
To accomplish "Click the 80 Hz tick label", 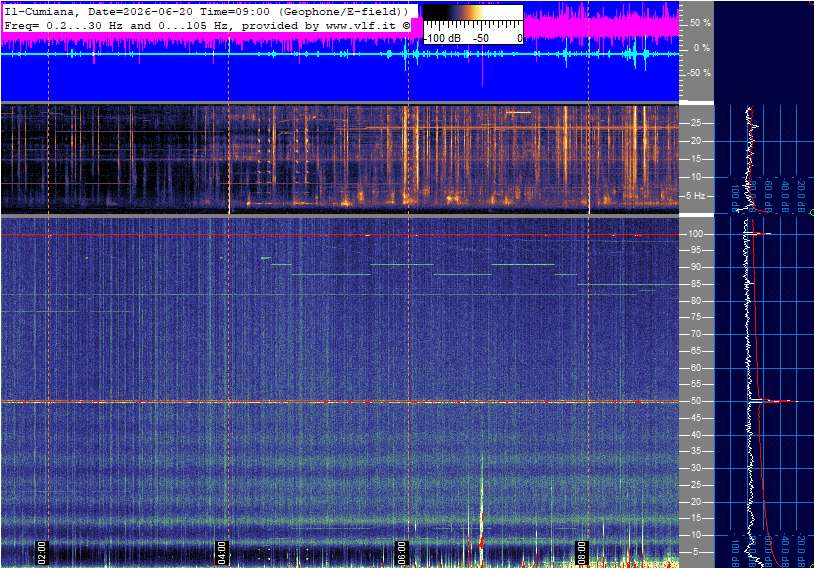I will [695, 301].
